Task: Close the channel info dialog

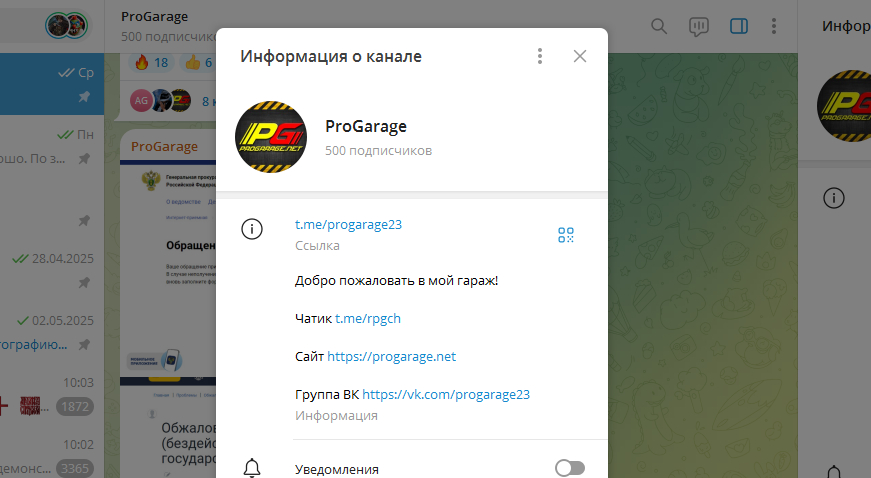Action: tap(579, 56)
